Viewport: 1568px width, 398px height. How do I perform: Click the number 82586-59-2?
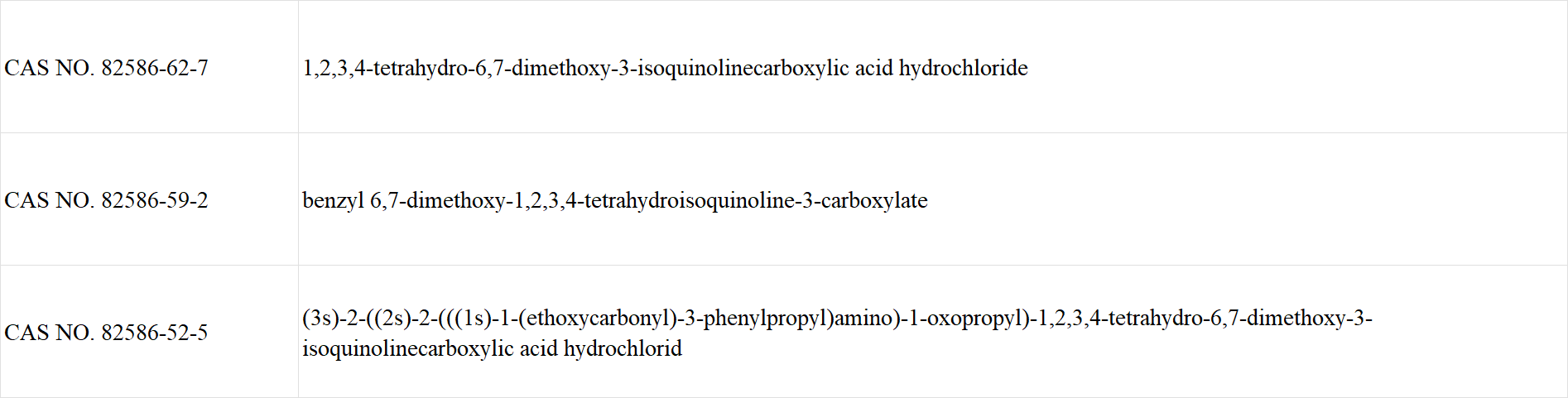click(155, 200)
